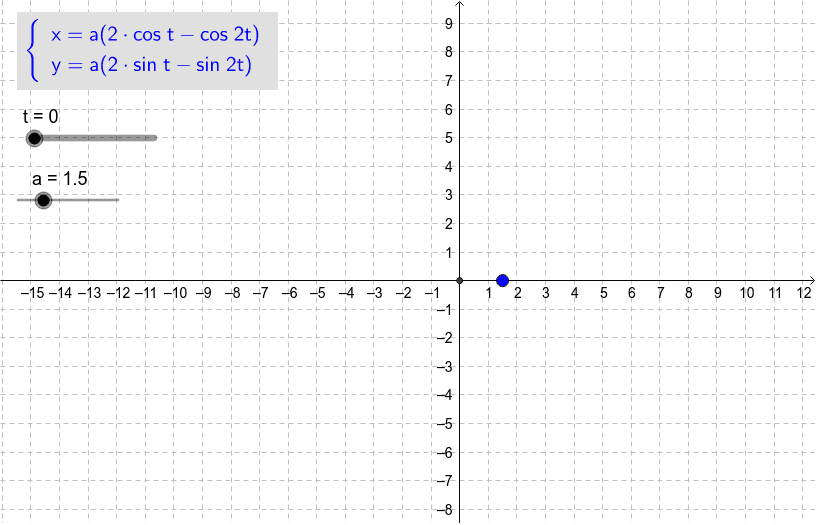Click the y-axis label '5'
817x525 pixels.
449,138
